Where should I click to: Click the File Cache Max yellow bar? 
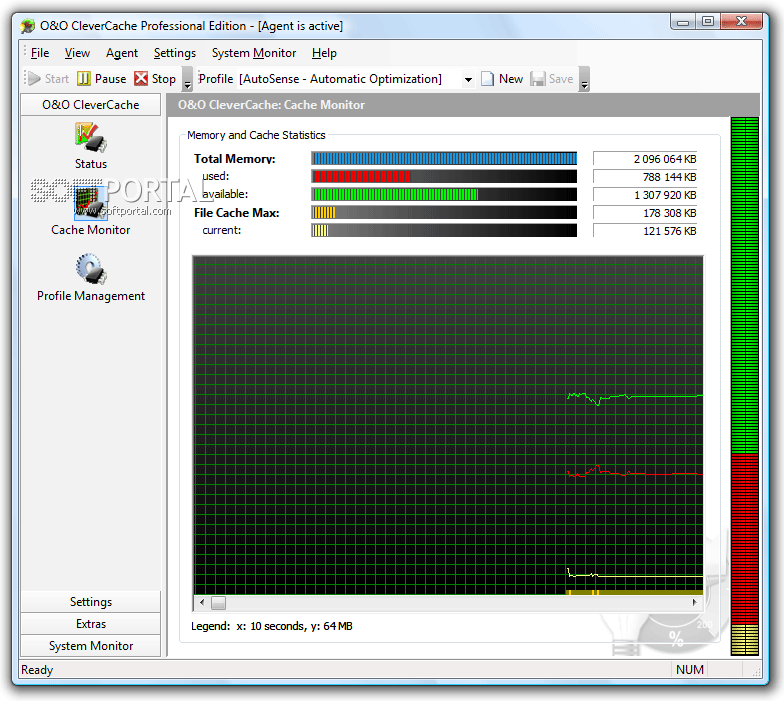tap(444, 212)
